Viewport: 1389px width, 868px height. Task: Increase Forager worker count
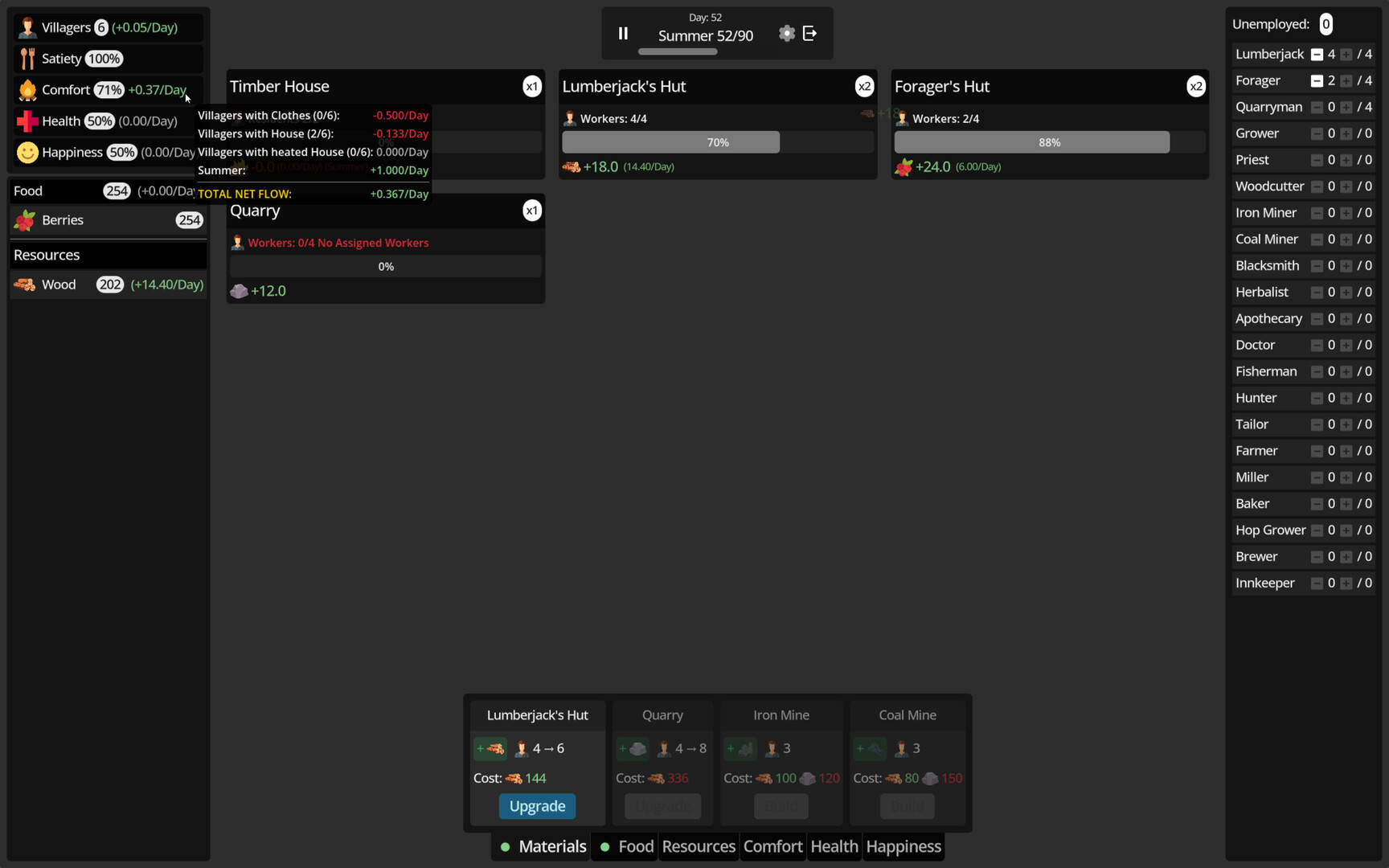1346,81
